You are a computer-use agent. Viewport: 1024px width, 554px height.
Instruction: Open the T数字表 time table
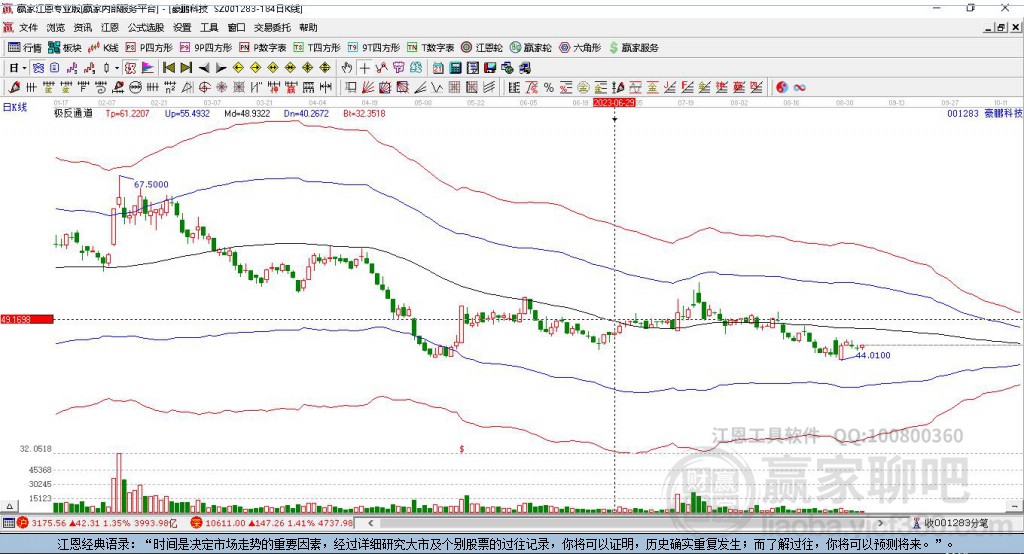[430, 48]
